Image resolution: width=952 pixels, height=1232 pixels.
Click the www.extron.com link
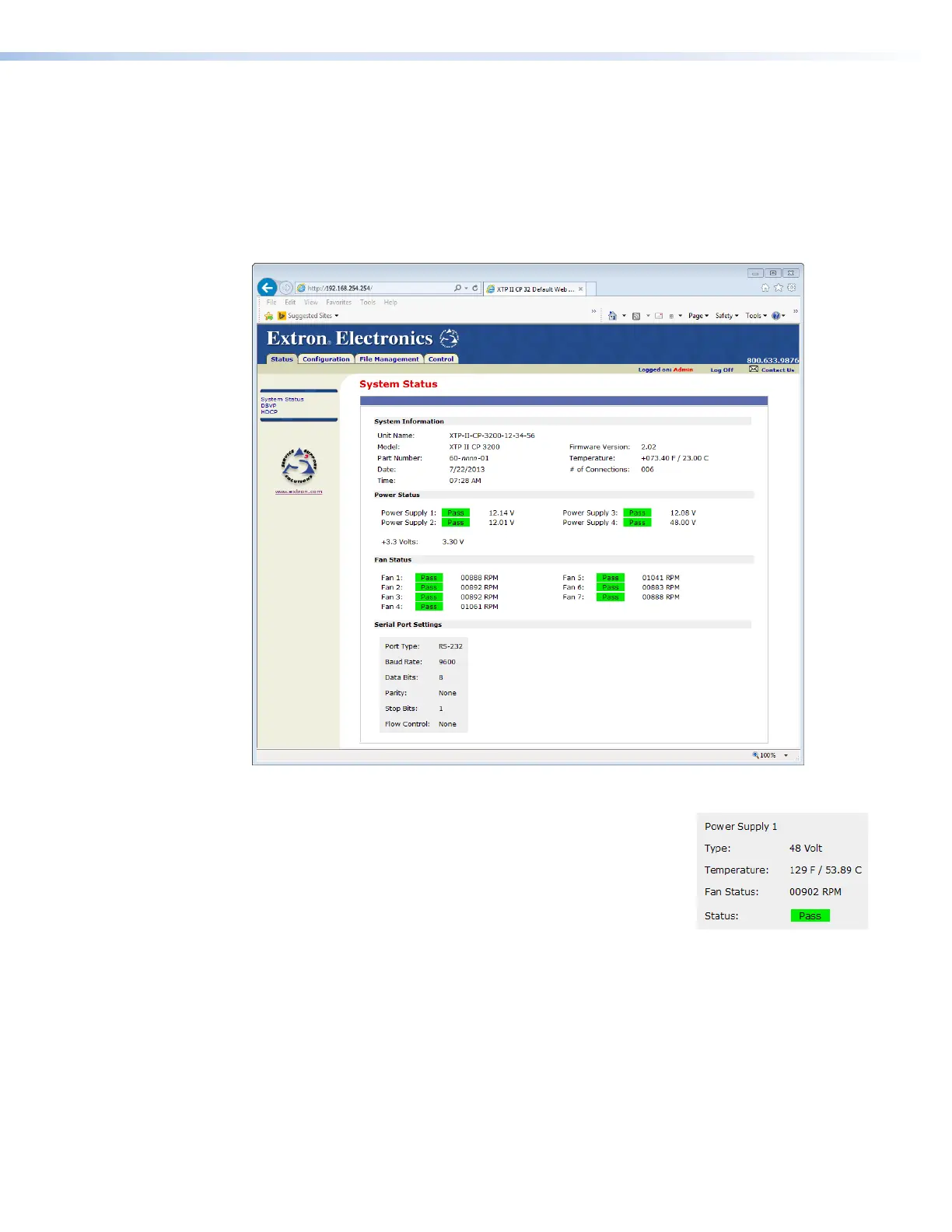[x=299, y=492]
